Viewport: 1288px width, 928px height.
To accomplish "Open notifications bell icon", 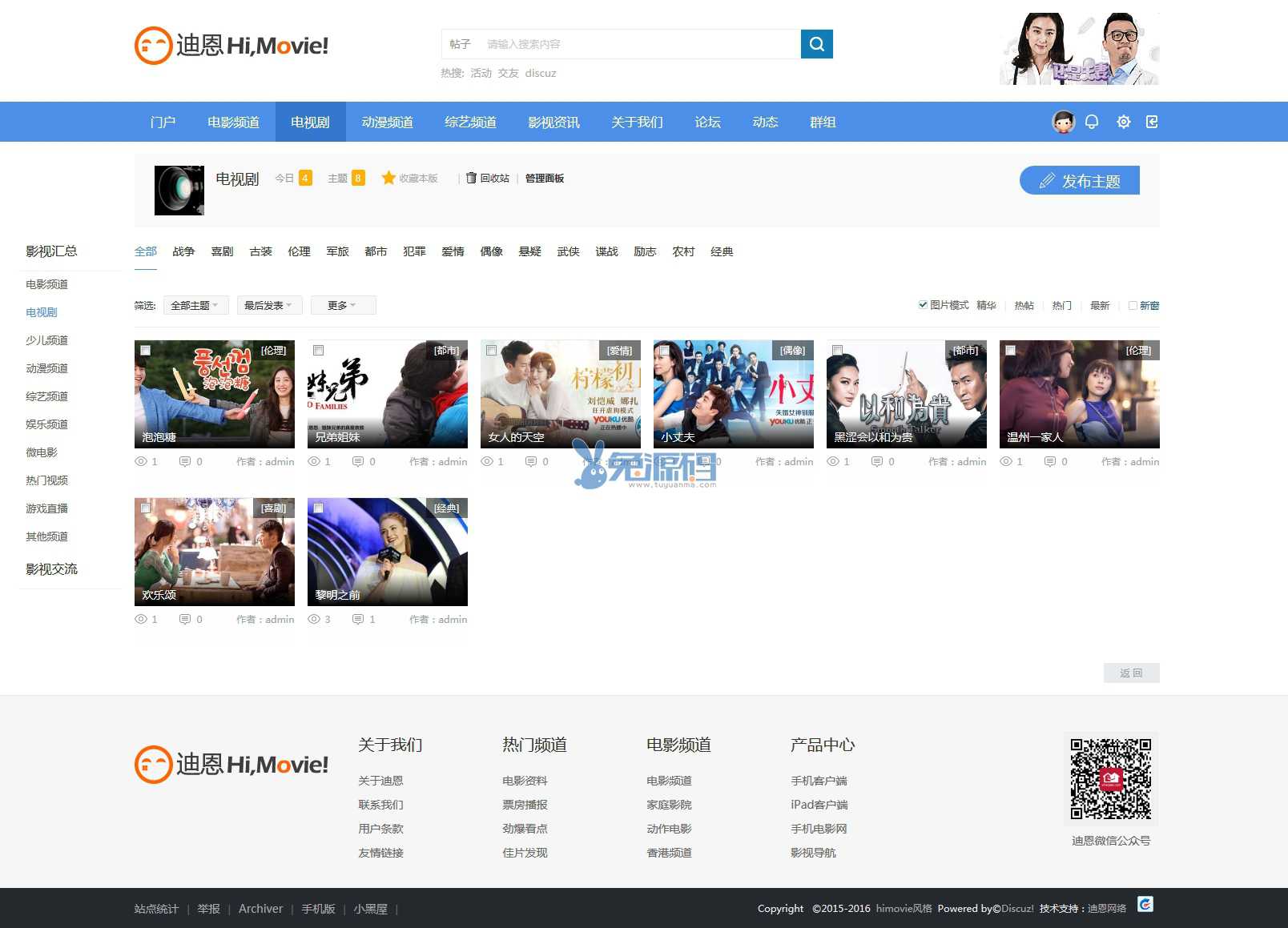I will (x=1092, y=122).
